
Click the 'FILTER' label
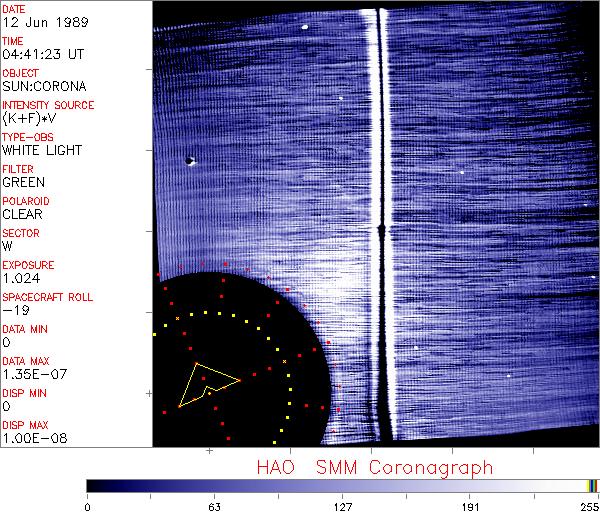[x=18, y=169]
